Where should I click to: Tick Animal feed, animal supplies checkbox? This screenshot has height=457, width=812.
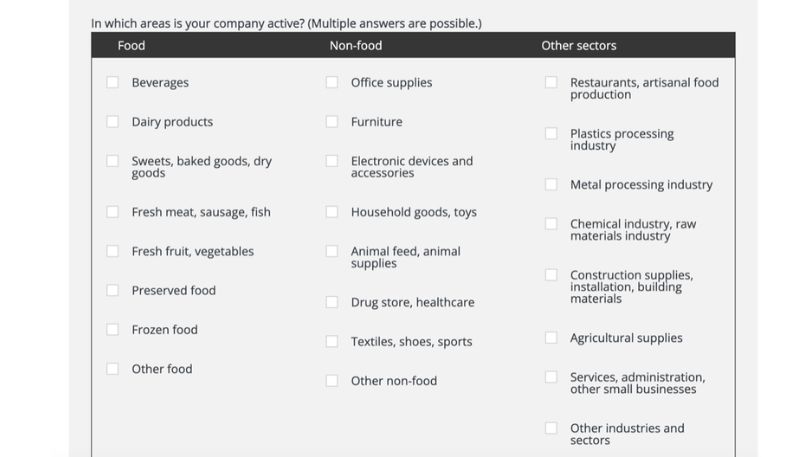[x=332, y=250]
